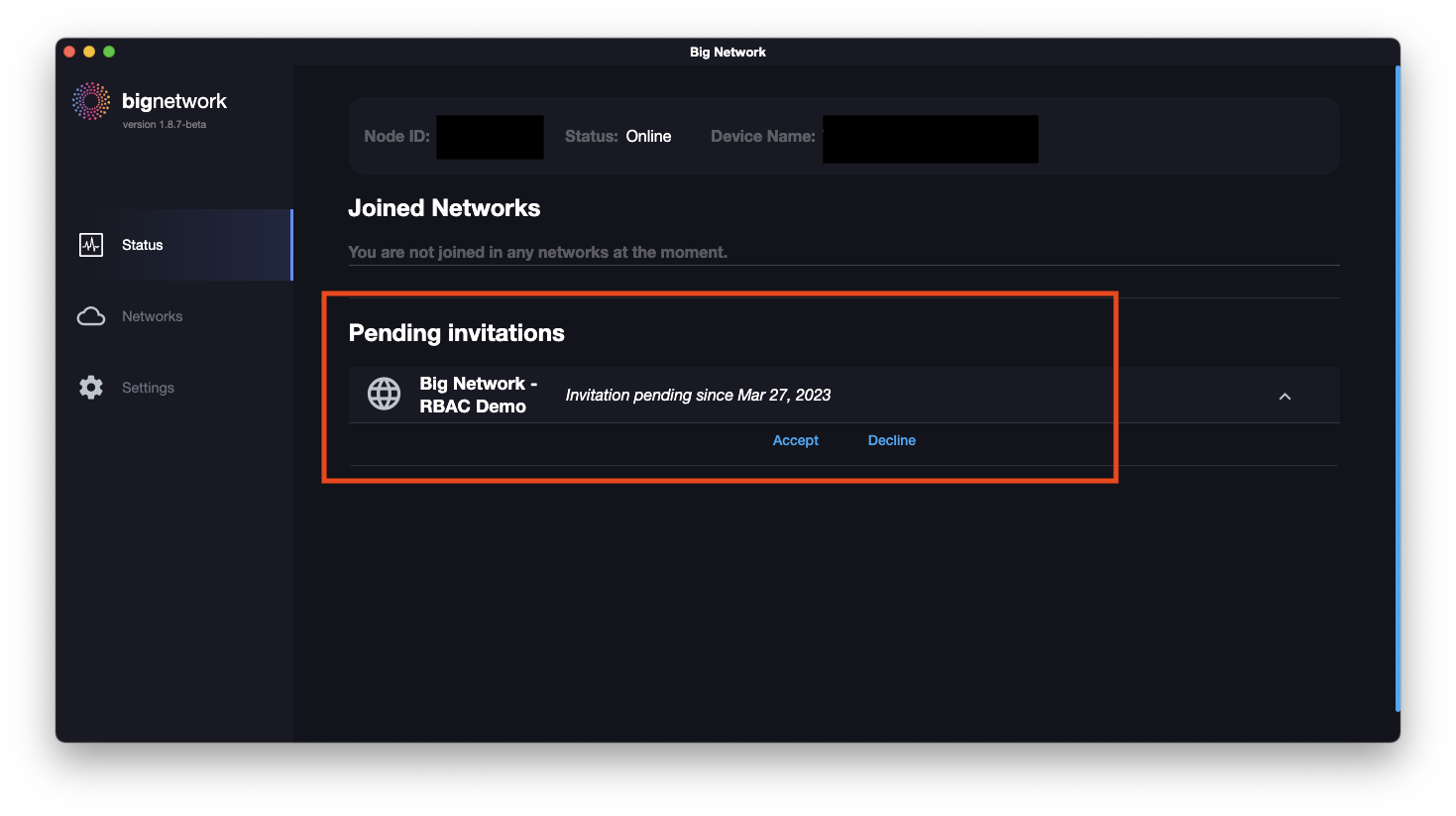The width and height of the screenshot is (1456, 816).
Task: Click the redacted Node ID value
Action: [490, 137]
